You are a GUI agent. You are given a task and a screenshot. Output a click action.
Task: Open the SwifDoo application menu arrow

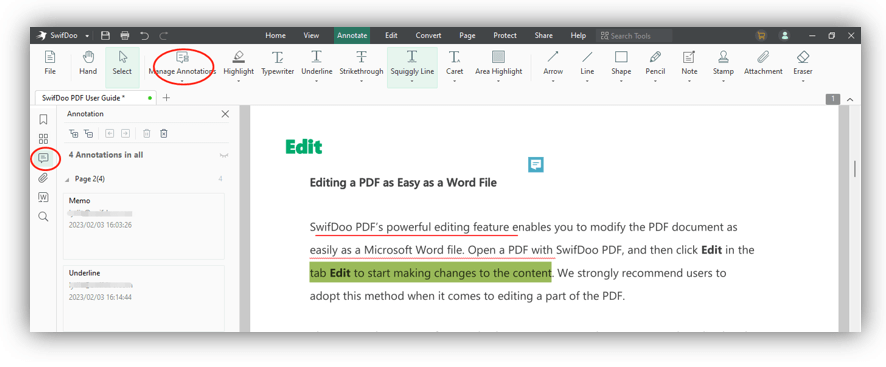(x=88, y=36)
